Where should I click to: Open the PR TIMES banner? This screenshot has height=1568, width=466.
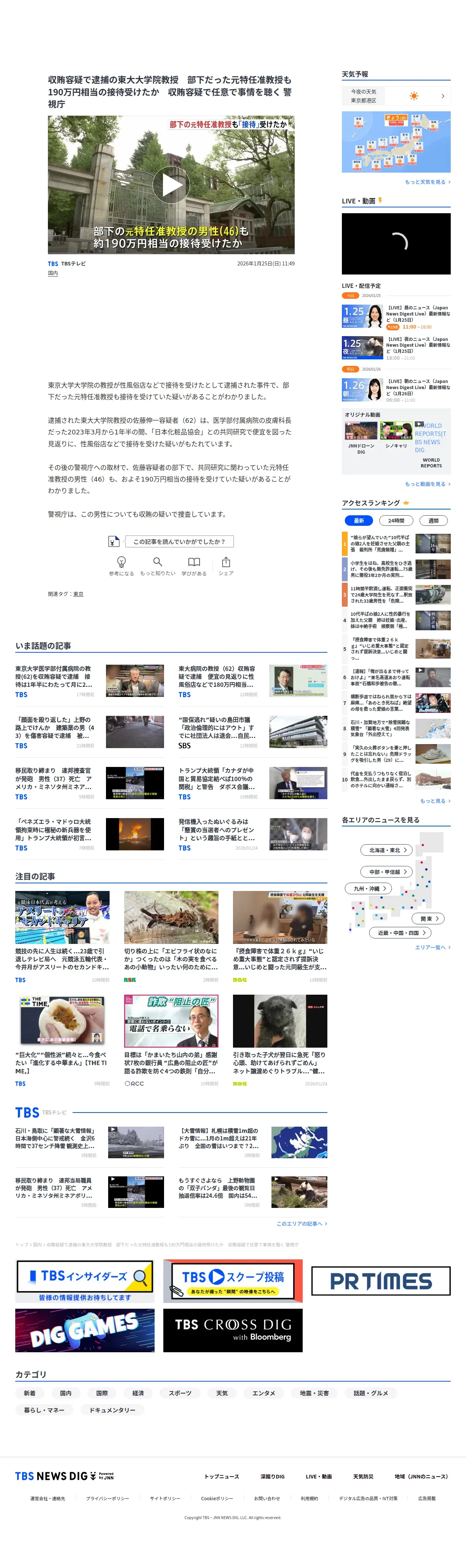coord(381,1281)
